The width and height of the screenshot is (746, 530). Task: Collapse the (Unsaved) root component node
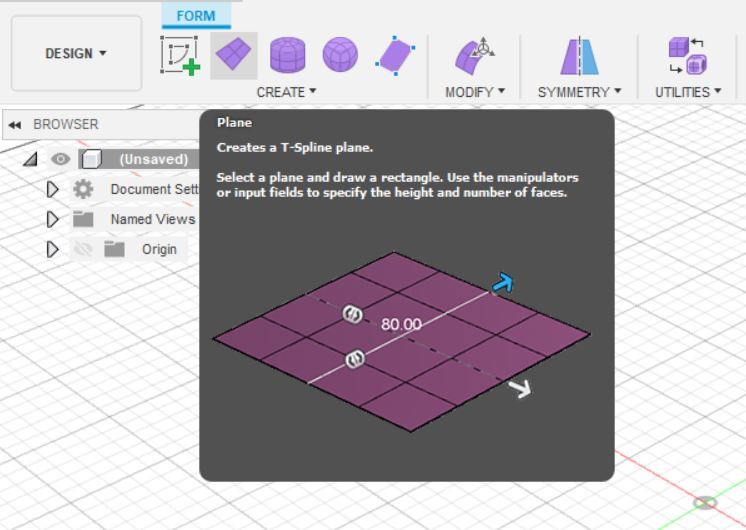[x=30, y=159]
